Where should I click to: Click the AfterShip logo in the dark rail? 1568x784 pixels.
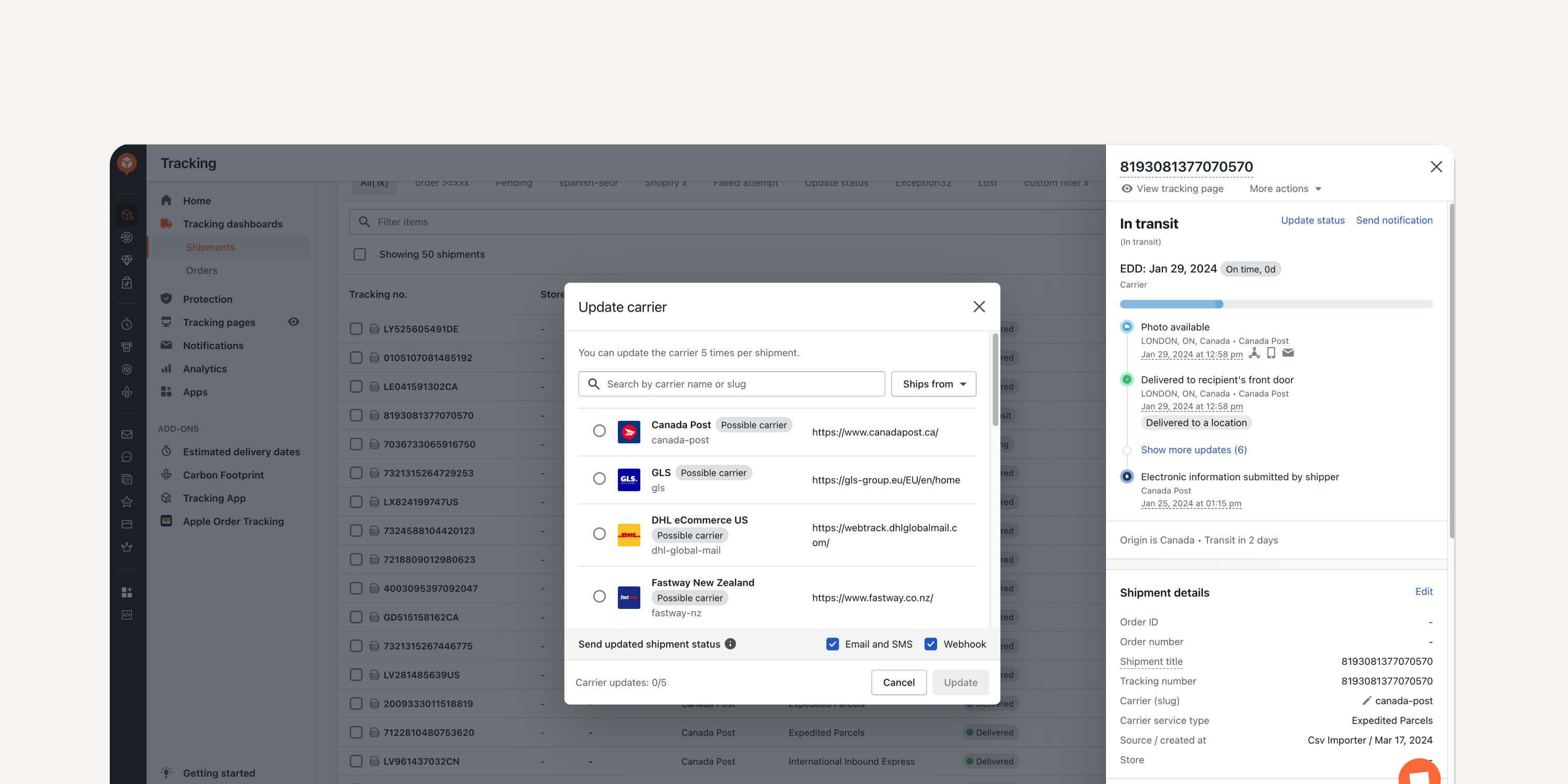[126, 163]
